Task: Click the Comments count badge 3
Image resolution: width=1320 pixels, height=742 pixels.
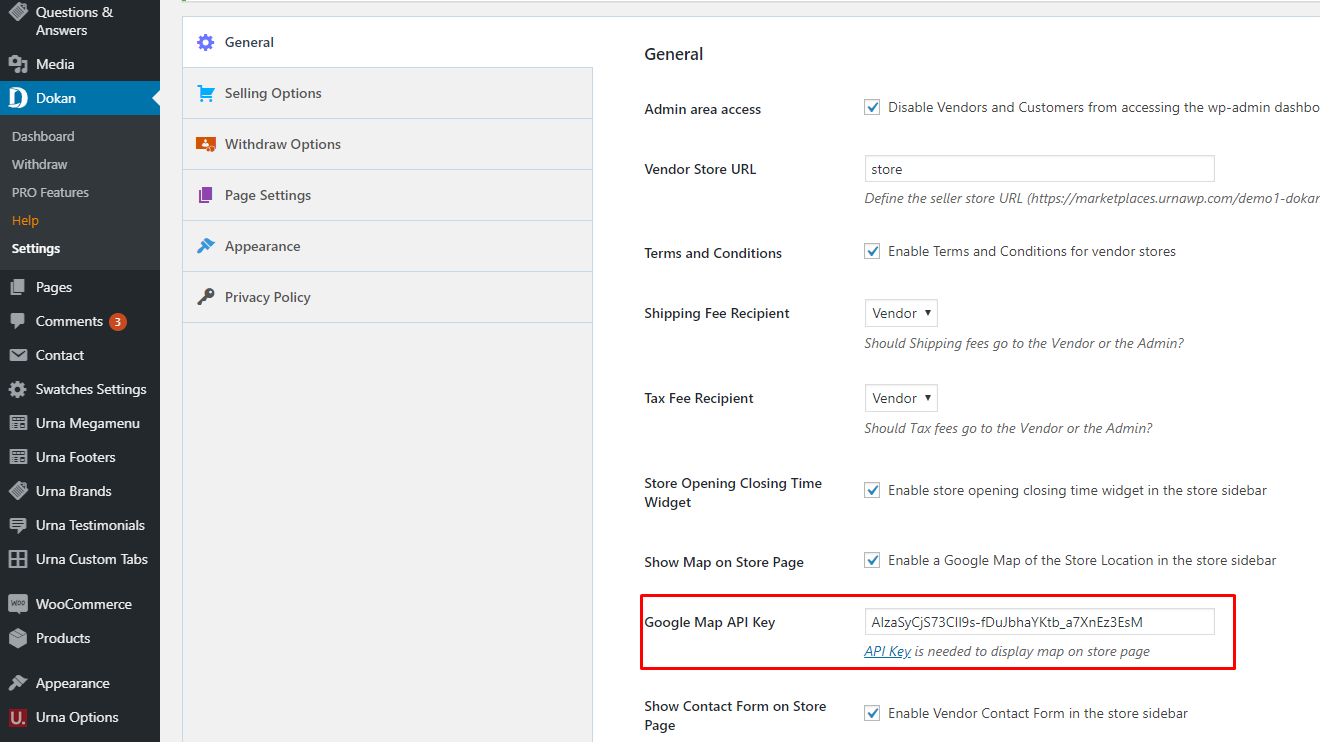Action: [x=118, y=322]
